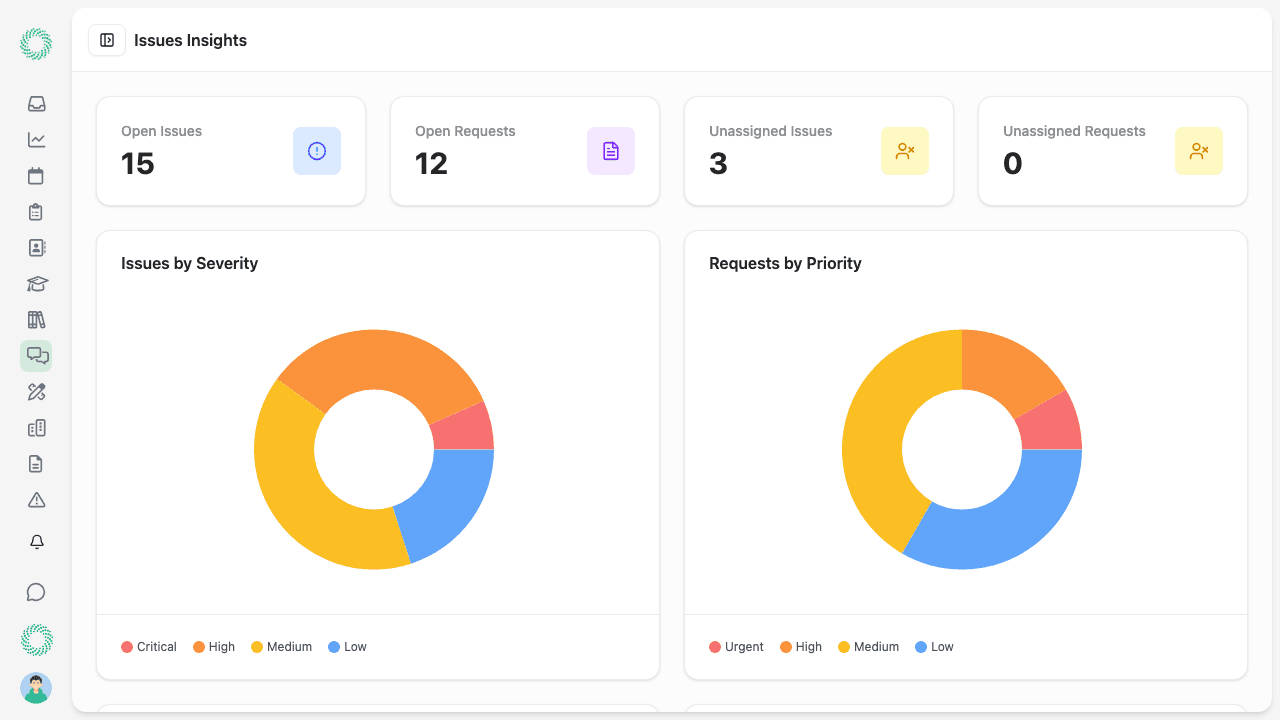This screenshot has height=720, width=1280.
Task: Open the alerts warning triangle icon
Action: click(x=36, y=500)
